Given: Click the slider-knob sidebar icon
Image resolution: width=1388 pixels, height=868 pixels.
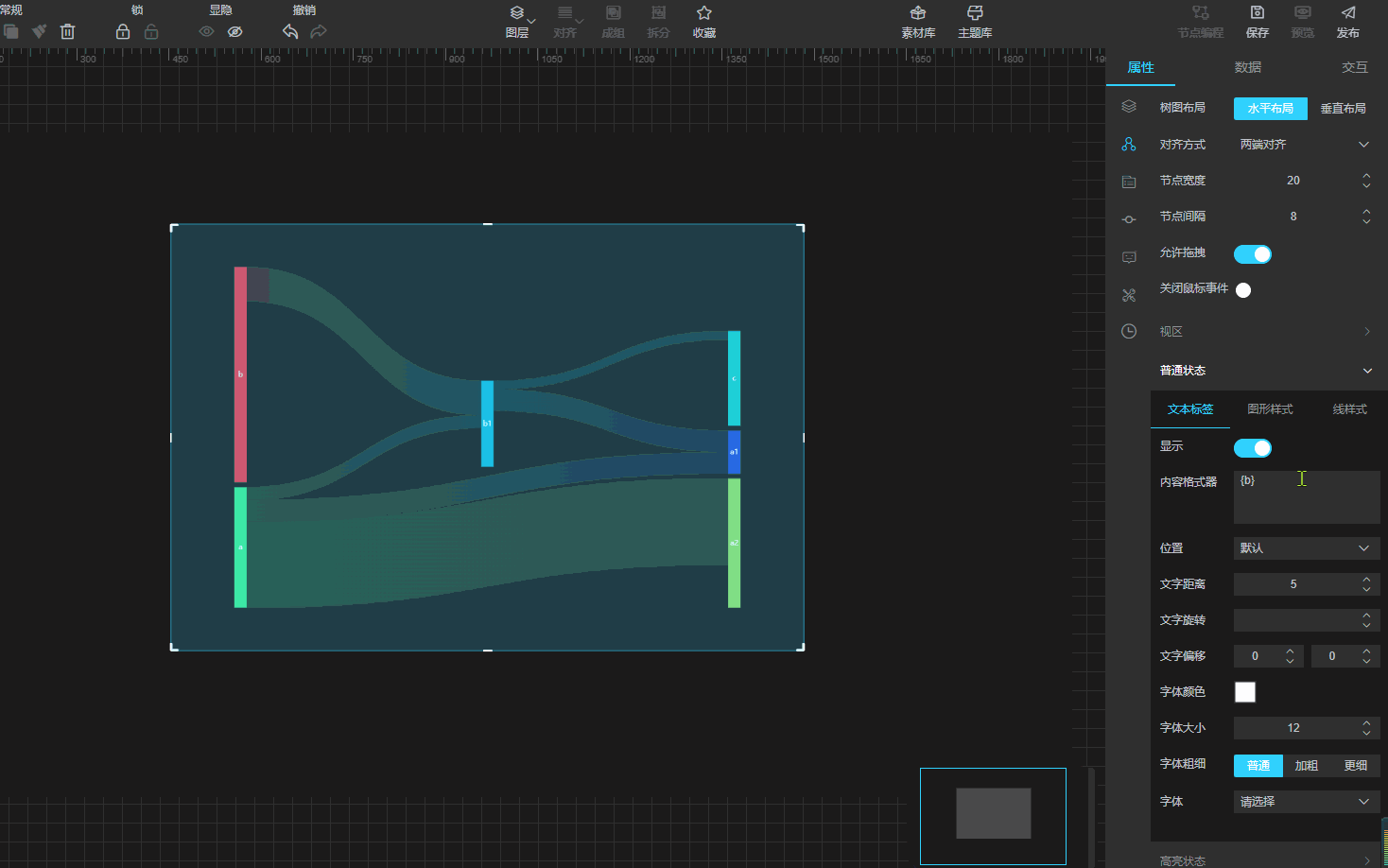Looking at the screenshot, I should pos(1129,219).
